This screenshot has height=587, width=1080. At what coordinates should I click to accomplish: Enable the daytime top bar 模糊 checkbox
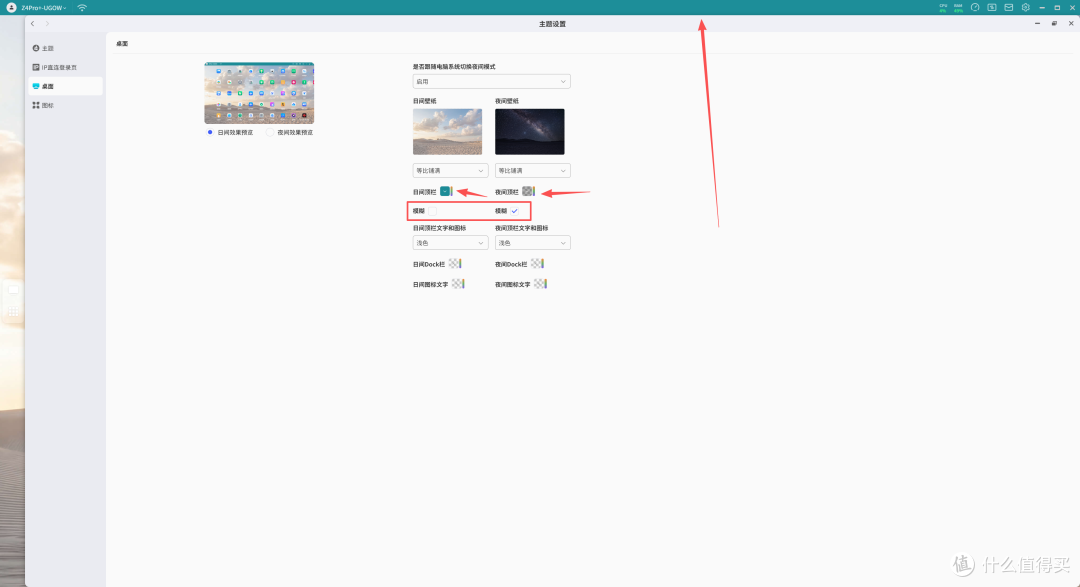click(x=433, y=211)
